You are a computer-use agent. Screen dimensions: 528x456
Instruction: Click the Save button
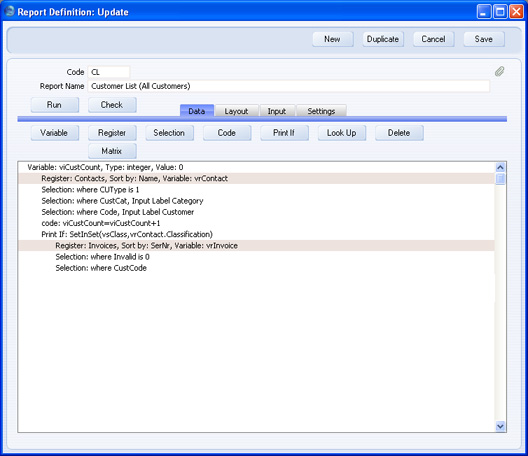click(x=484, y=39)
